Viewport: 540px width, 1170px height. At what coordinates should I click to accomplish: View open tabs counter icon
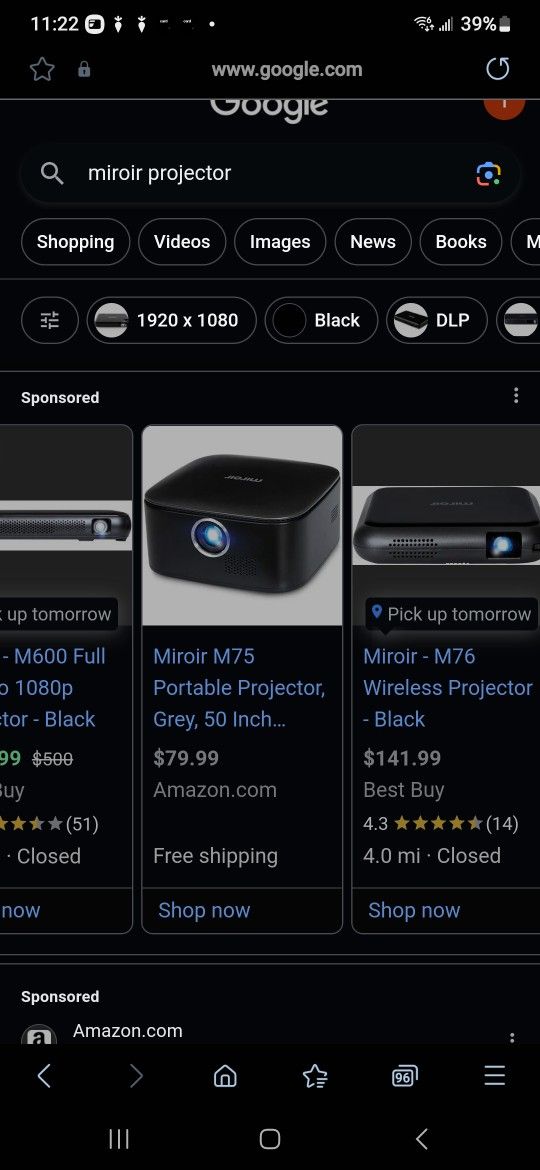pos(404,1075)
